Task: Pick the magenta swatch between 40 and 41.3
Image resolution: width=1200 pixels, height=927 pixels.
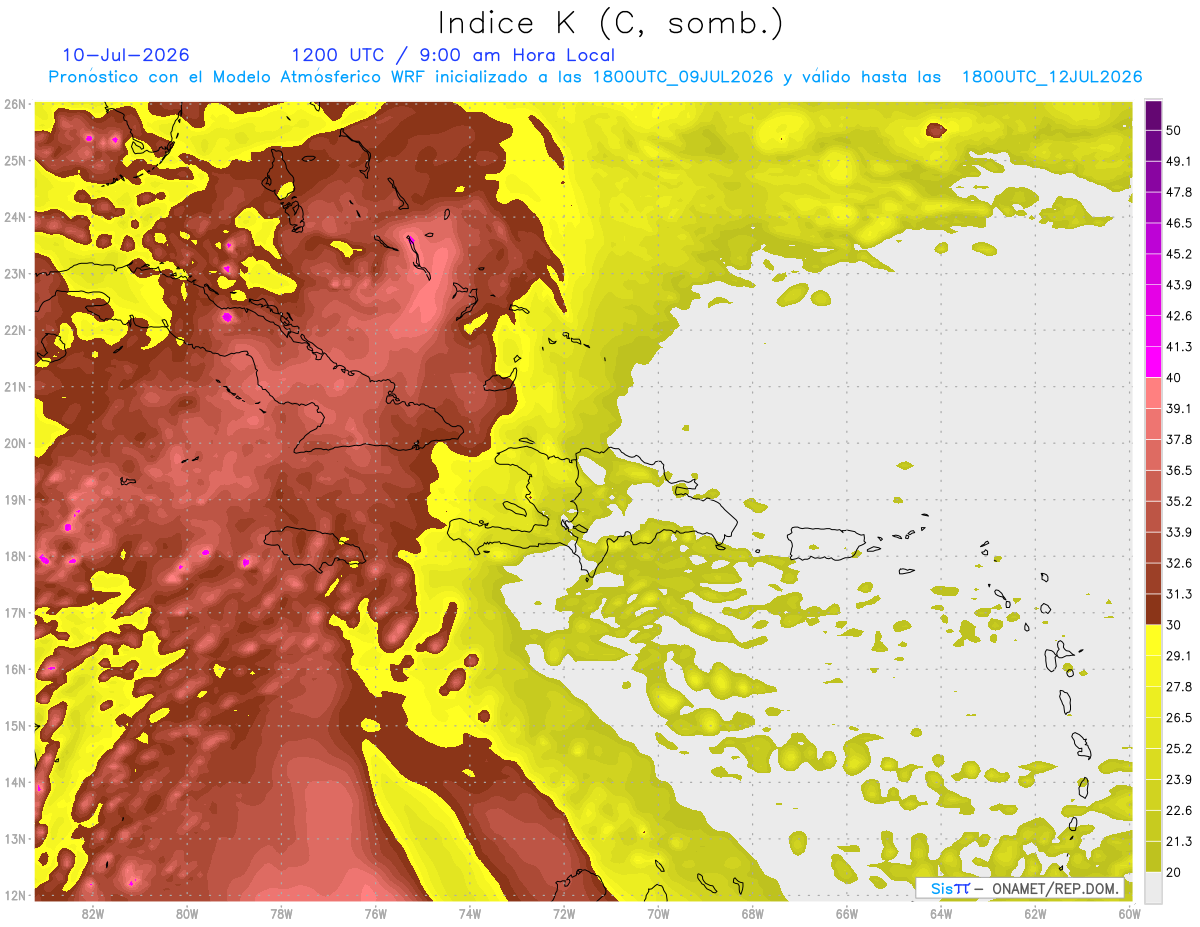Action: pos(1153,362)
